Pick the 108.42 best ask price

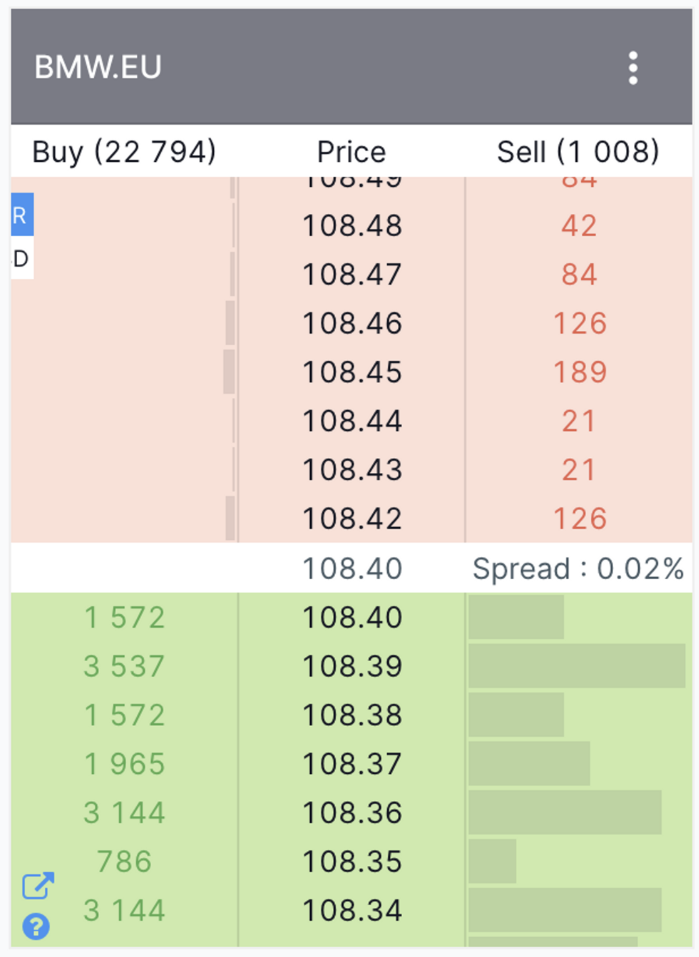pyautogui.click(x=352, y=518)
